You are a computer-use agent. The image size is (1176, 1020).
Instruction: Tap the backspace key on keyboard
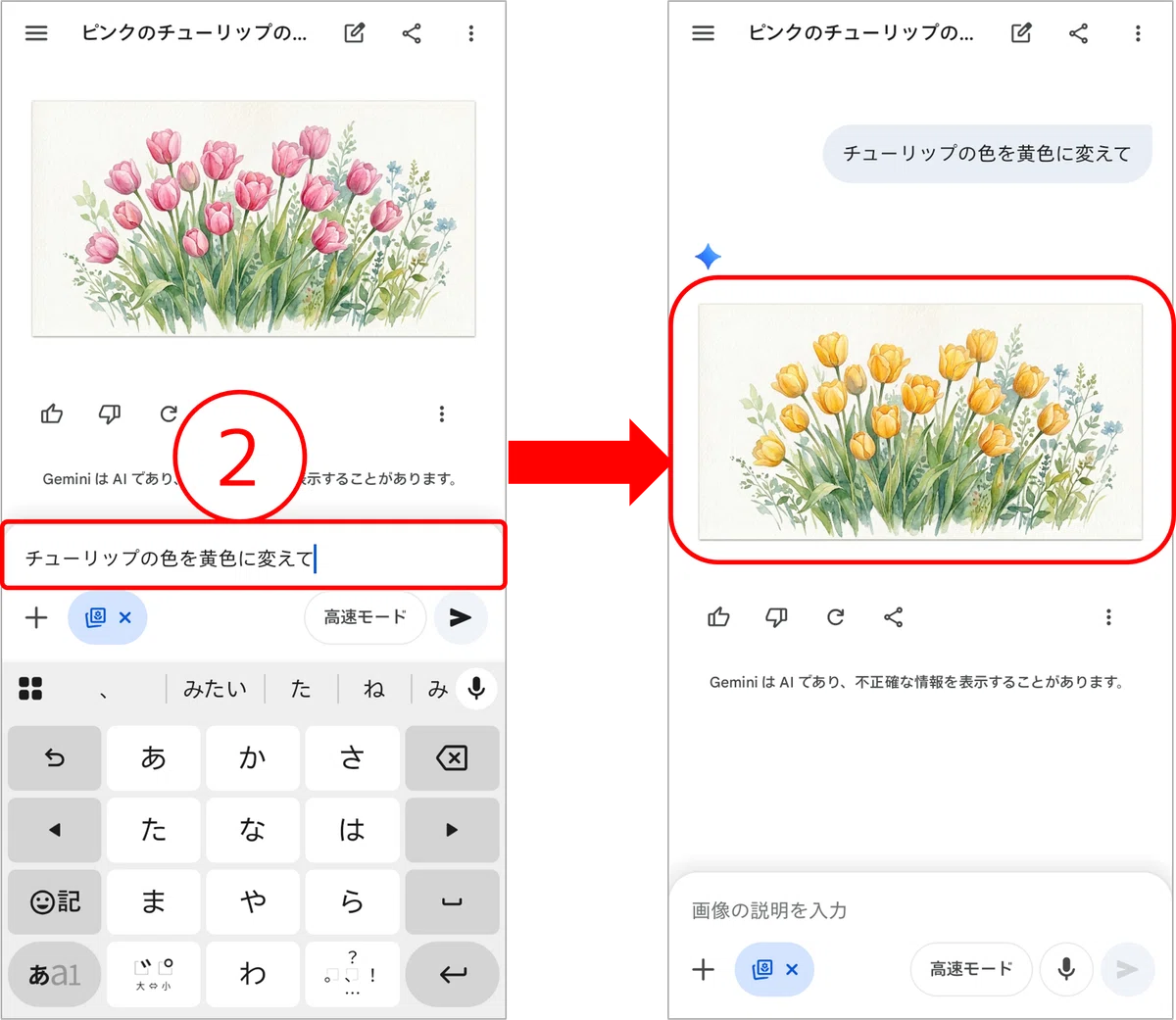click(452, 758)
